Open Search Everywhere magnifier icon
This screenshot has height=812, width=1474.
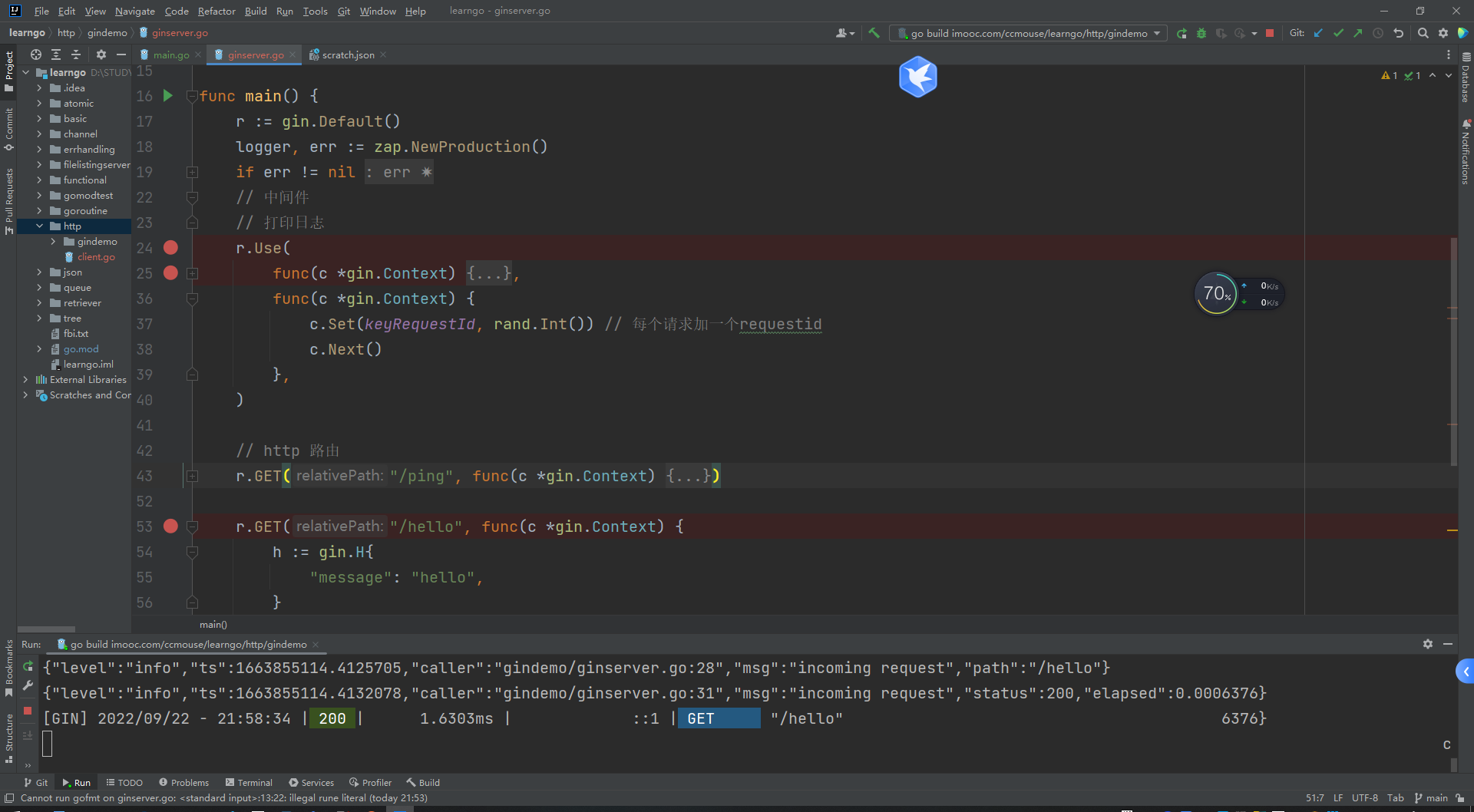click(1423, 33)
